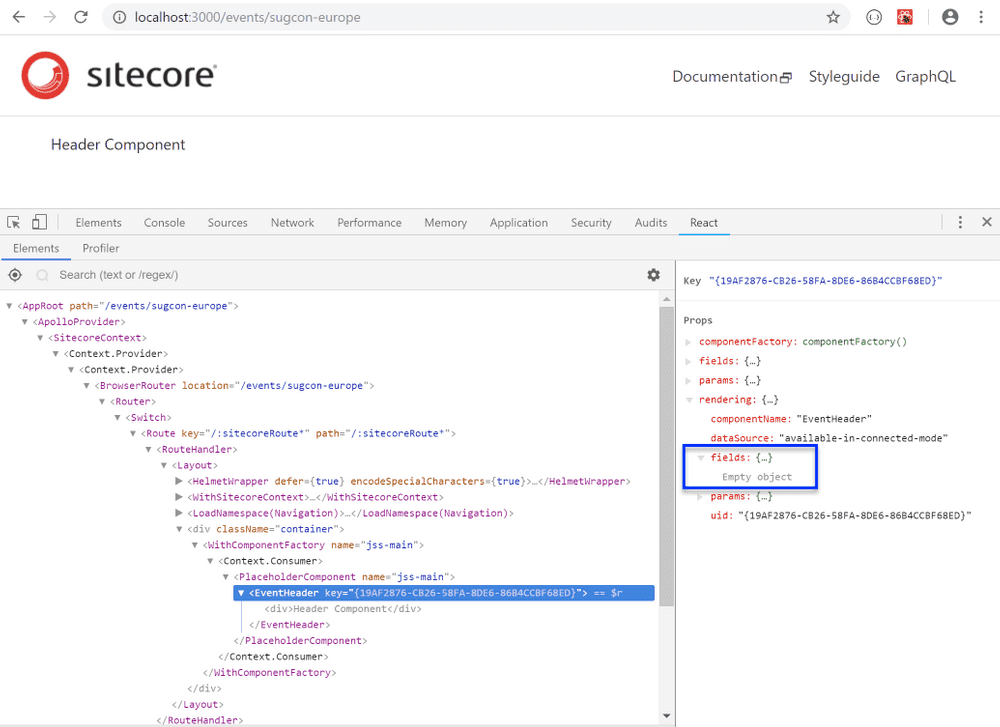Image resolution: width=1000 pixels, height=727 pixels.
Task: Open the Profiler subtab
Action: 100,248
